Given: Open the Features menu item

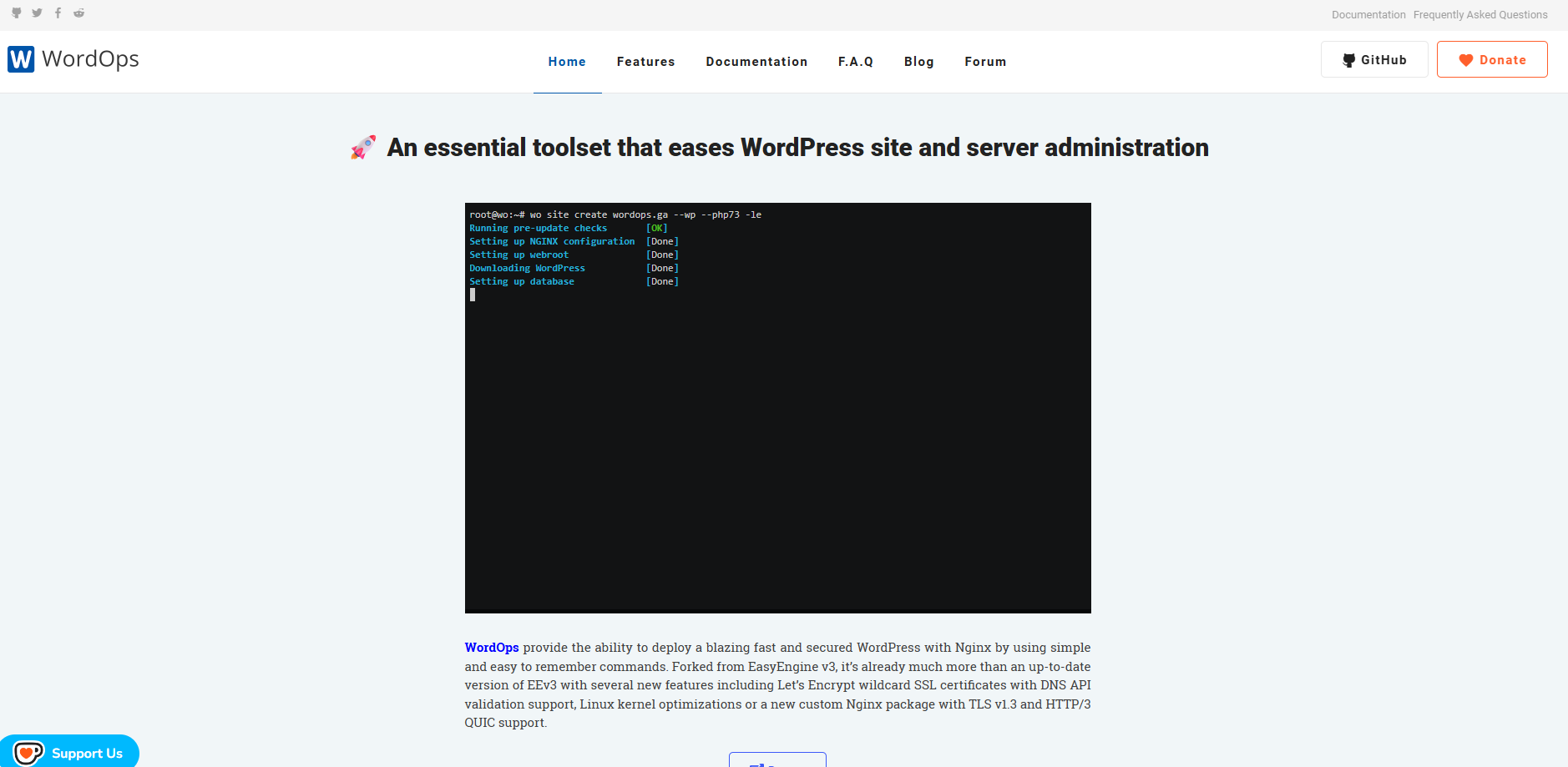Looking at the screenshot, I should (x=645, y=62).
